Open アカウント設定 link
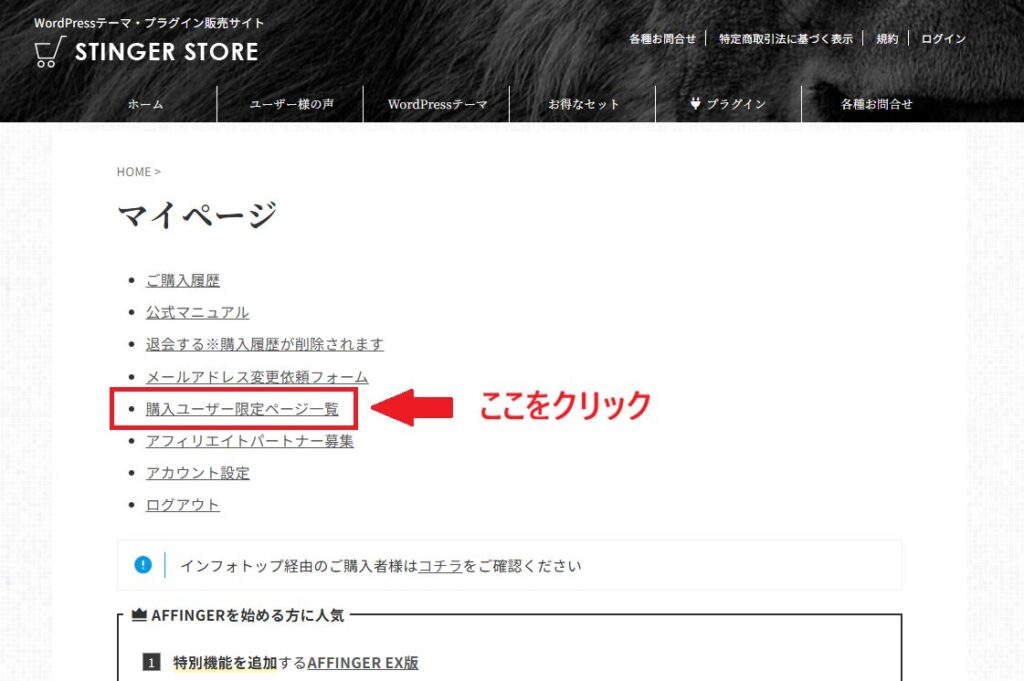Screen dimensions: 1024x681 pos(198,473)
